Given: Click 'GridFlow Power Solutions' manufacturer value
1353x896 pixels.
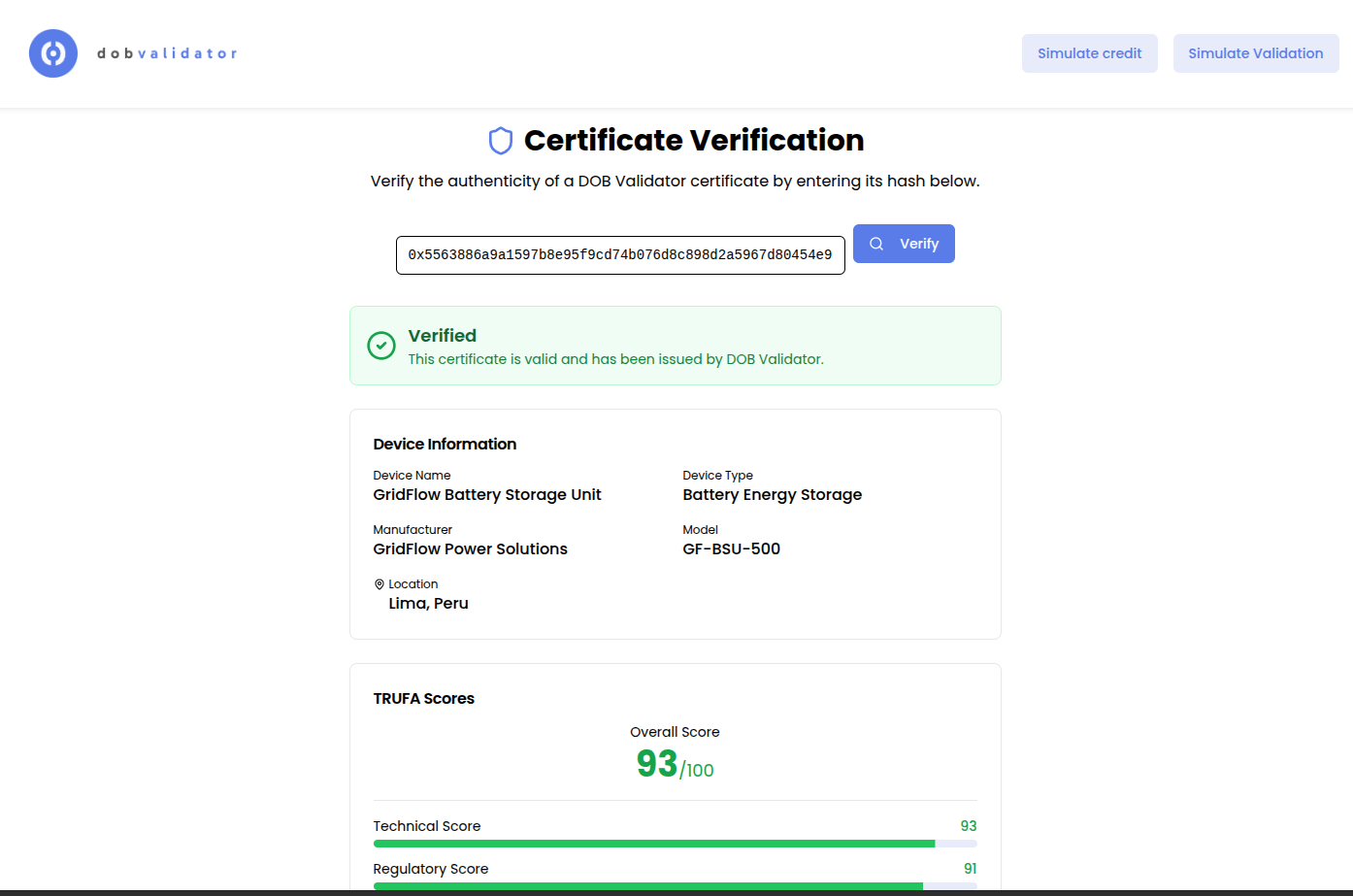Looking at the screenshot, I should tap(470, 549).
